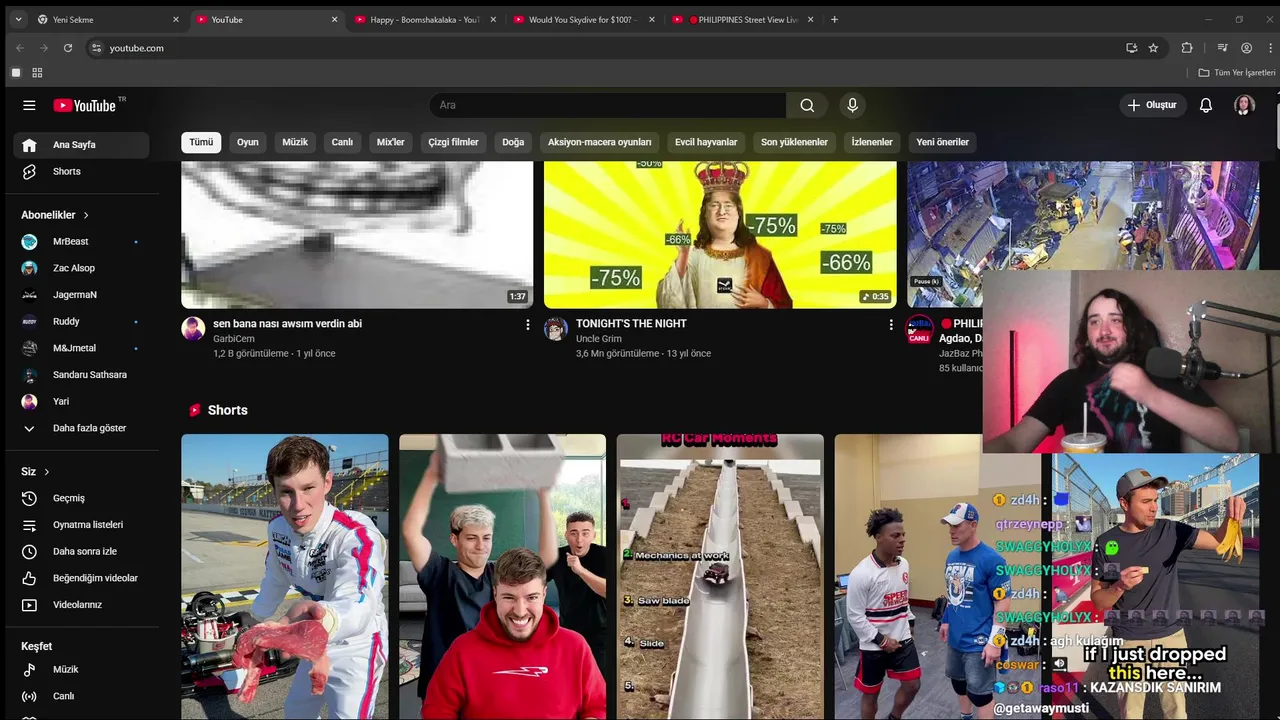Viewport: 1280px width, 720px height.
Task: Open the browser extensions puzzle icon
Action: tap(1187, 48)
